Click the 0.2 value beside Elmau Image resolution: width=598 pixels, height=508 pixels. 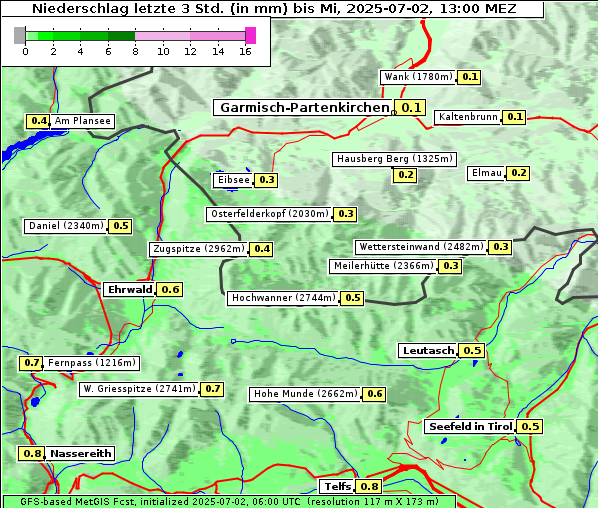pyautogui.click(x=518, y=173)
